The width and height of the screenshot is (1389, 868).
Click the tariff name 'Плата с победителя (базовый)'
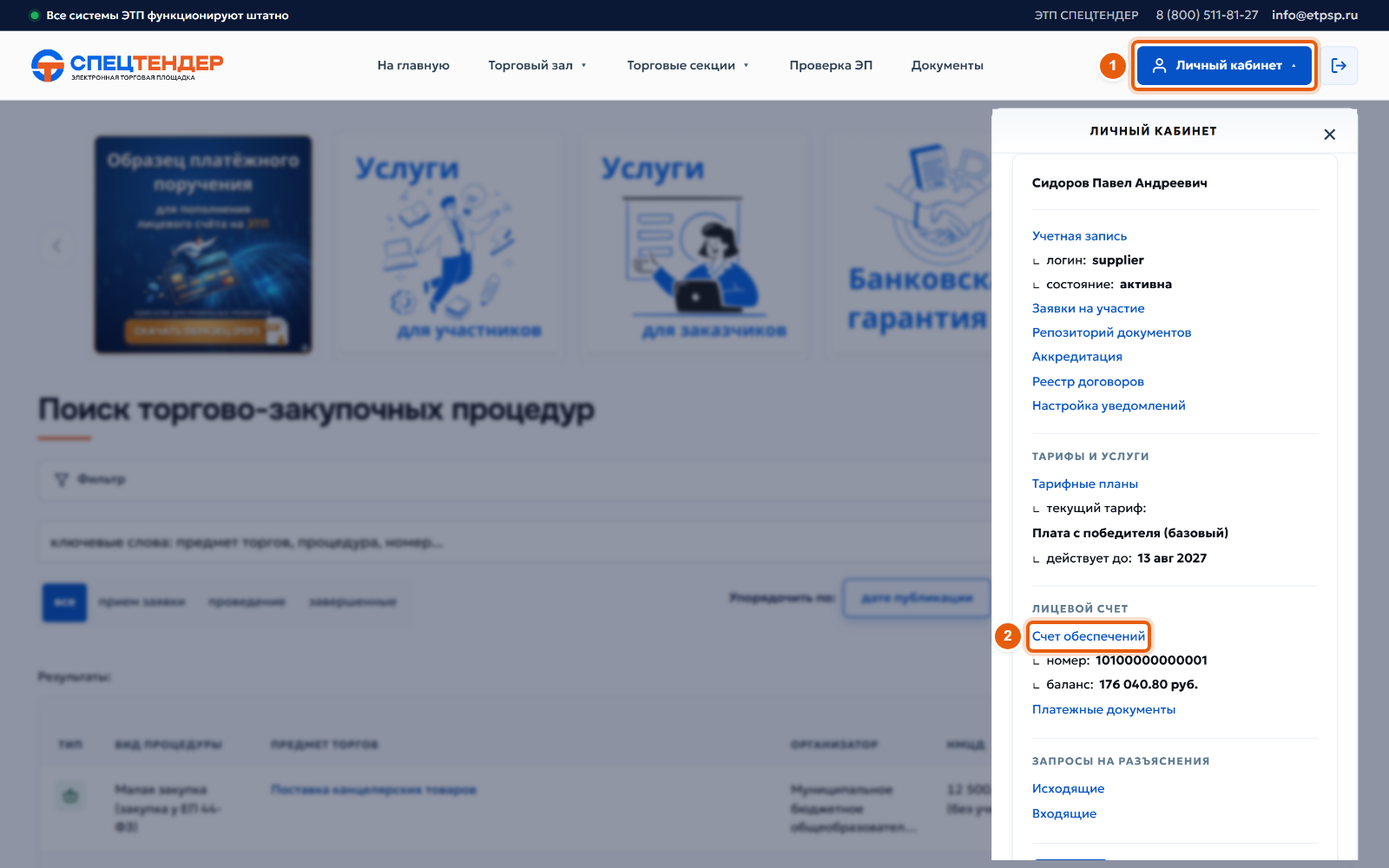click(1130, 533)
